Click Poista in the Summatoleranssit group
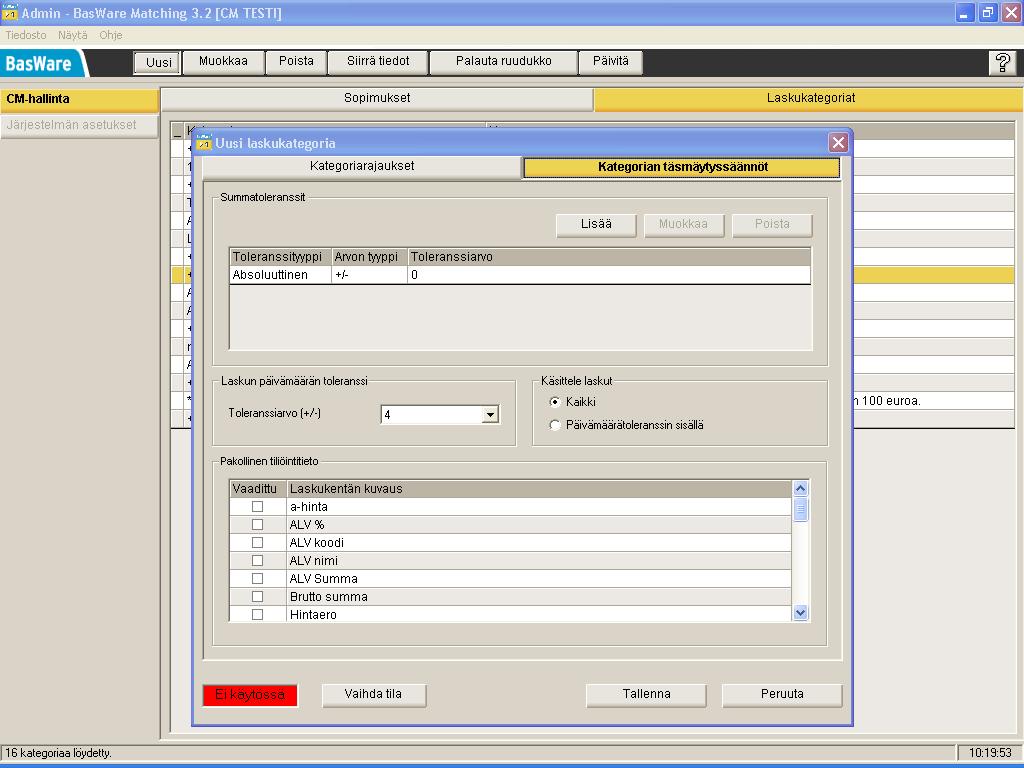Image resolution: width=1024 pixels, height=768 pixels. (x=772, y=225)
